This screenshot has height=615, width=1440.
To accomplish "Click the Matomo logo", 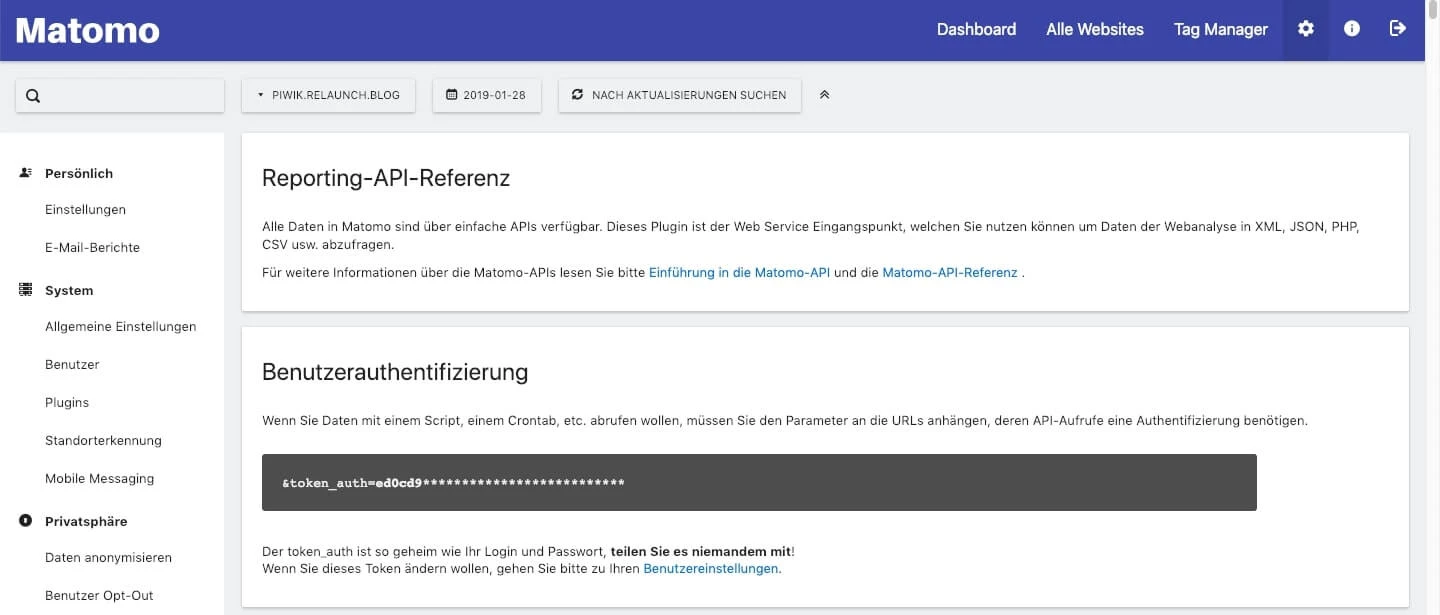I will pos(88,30).
